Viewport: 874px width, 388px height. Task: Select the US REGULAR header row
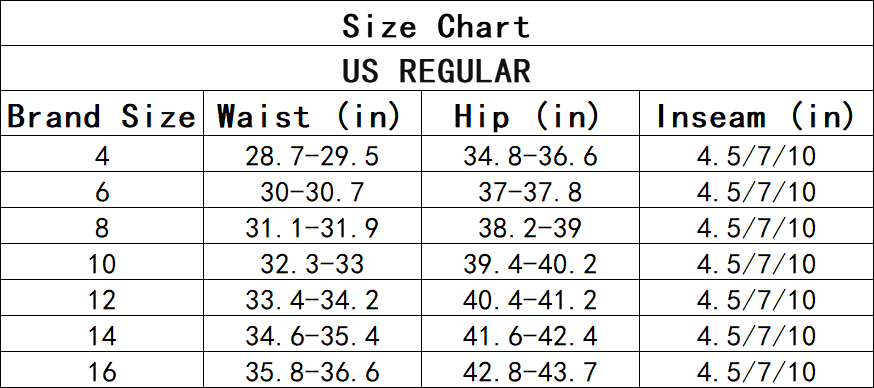click(x=436, y=69)
